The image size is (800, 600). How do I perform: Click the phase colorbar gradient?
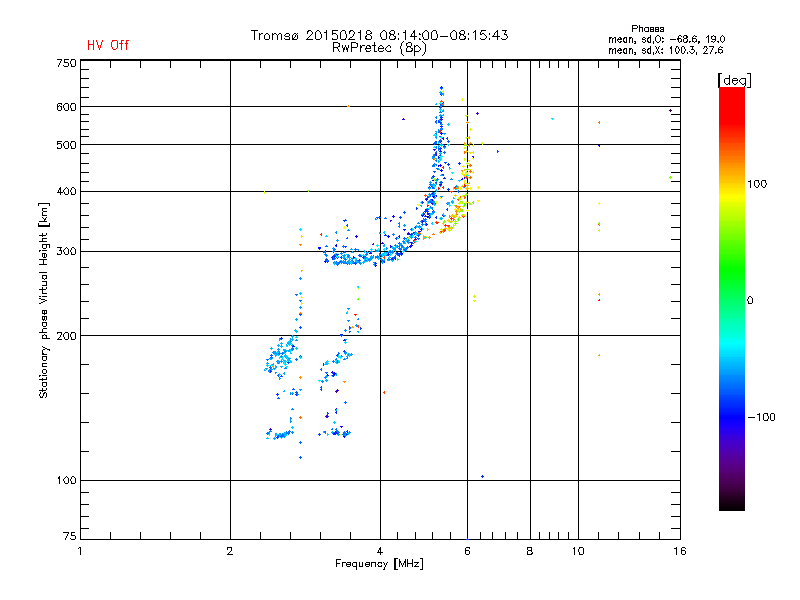[x=732, y=298]
